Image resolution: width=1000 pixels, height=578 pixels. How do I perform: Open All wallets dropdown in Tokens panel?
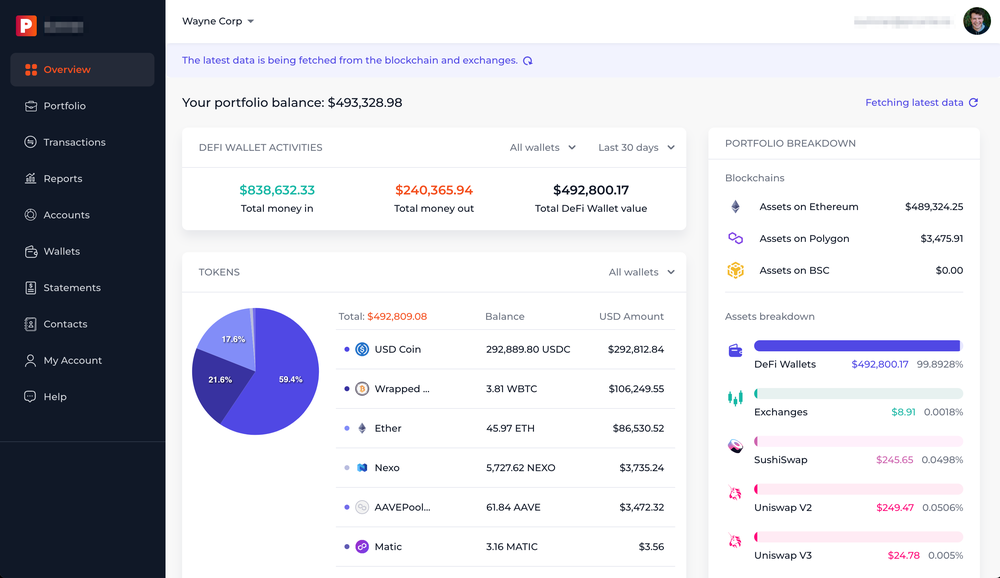642,272
